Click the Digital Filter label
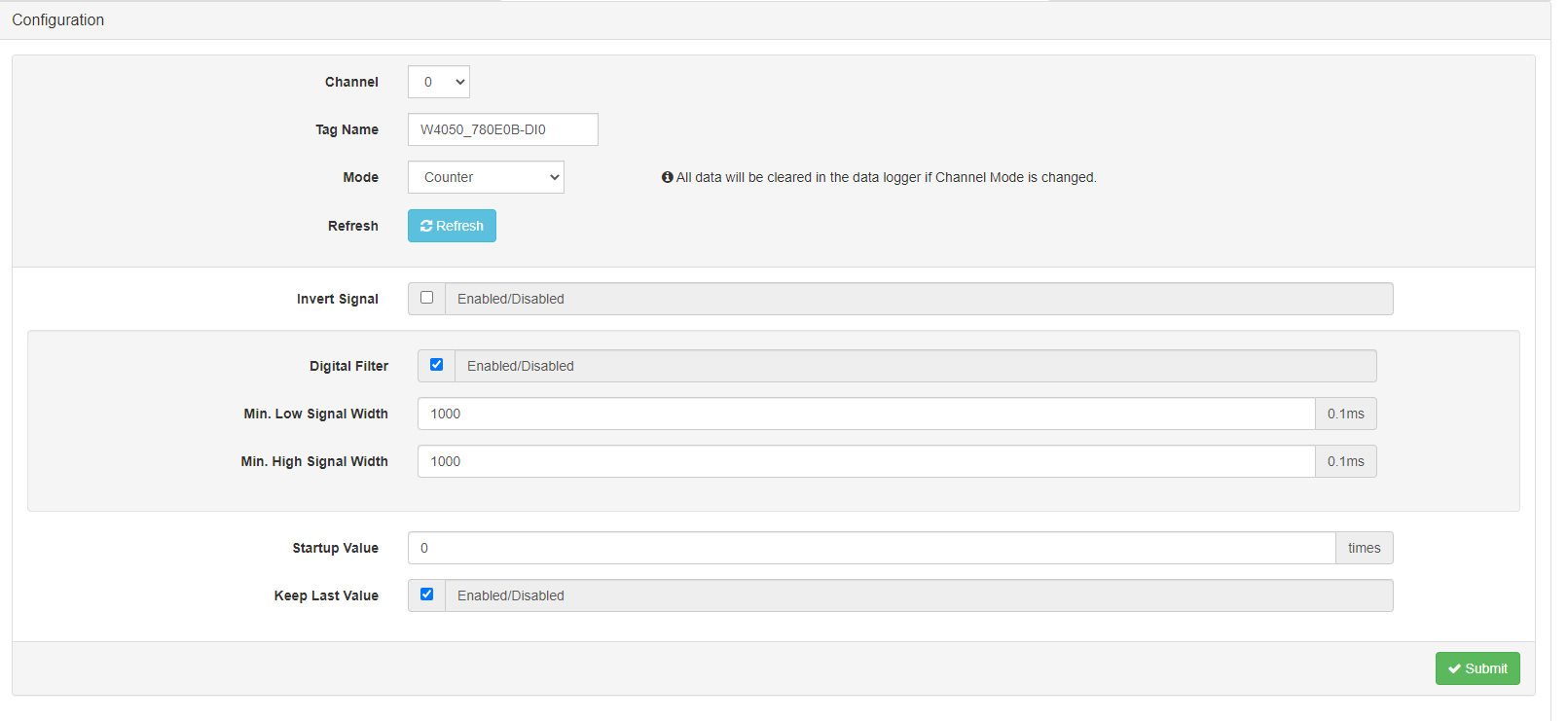This screenshot has height=721, width=1568. coord(348,366)
